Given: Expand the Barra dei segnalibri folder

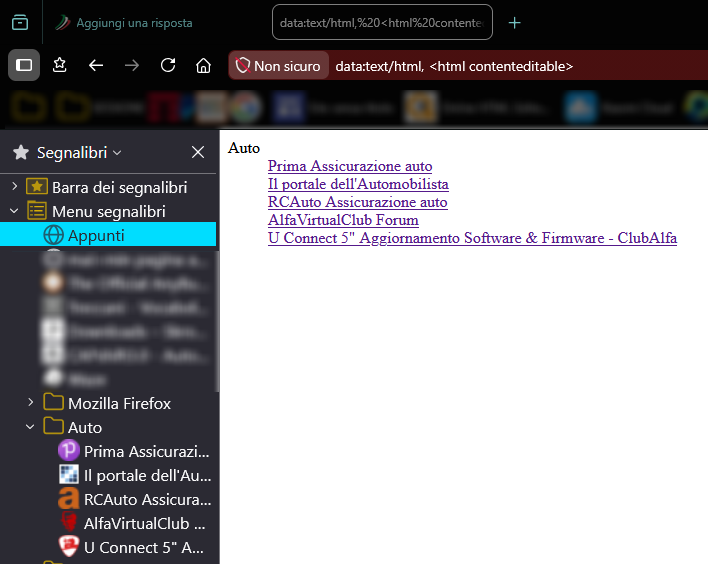Looking at the screenshot, I should tap(14, 186).
